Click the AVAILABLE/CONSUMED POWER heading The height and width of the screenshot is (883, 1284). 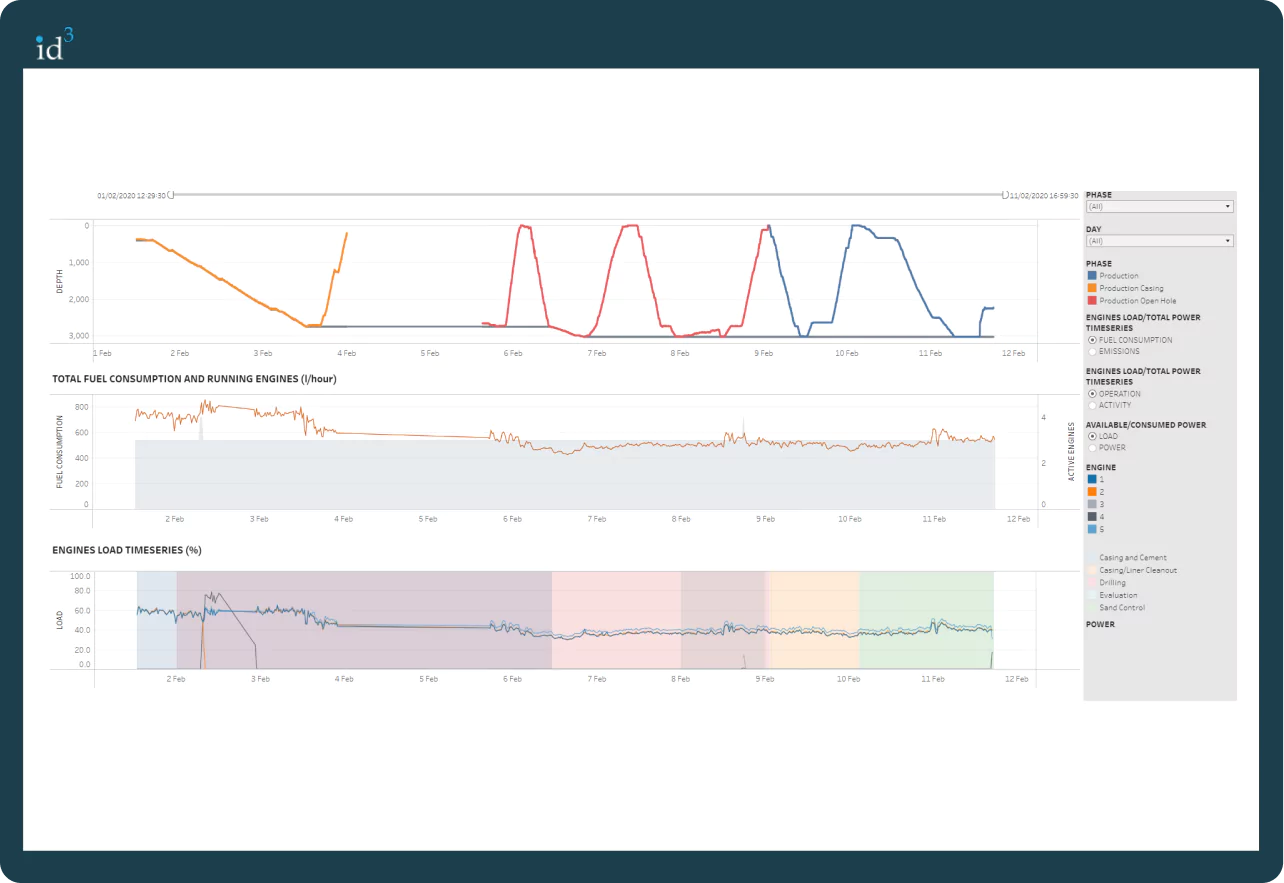pyautogui.click(x=1146, y=425)
